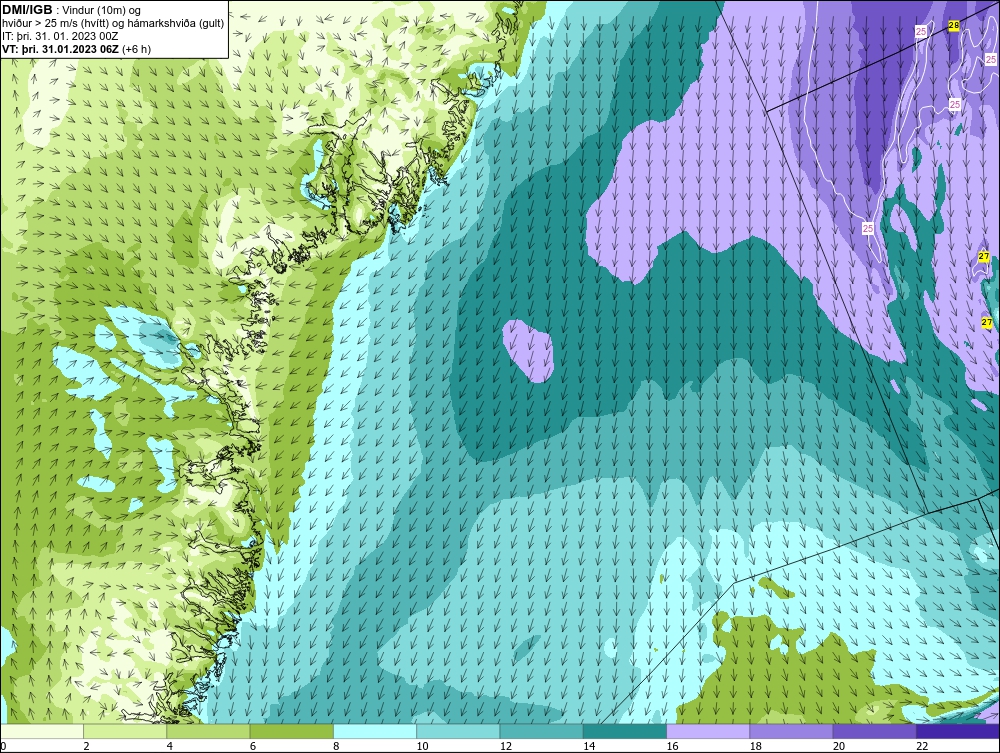The height and width of the screenshot is (753, 1000).
Task: Choose the 10–12 m/s legend swatch
Action: [458, 731]
